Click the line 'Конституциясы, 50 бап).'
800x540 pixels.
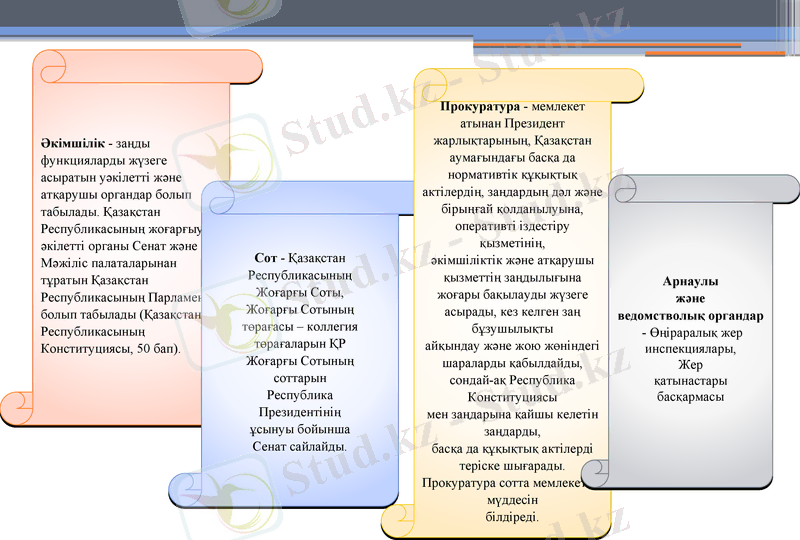pyautogui.click(x=111, y=349)
